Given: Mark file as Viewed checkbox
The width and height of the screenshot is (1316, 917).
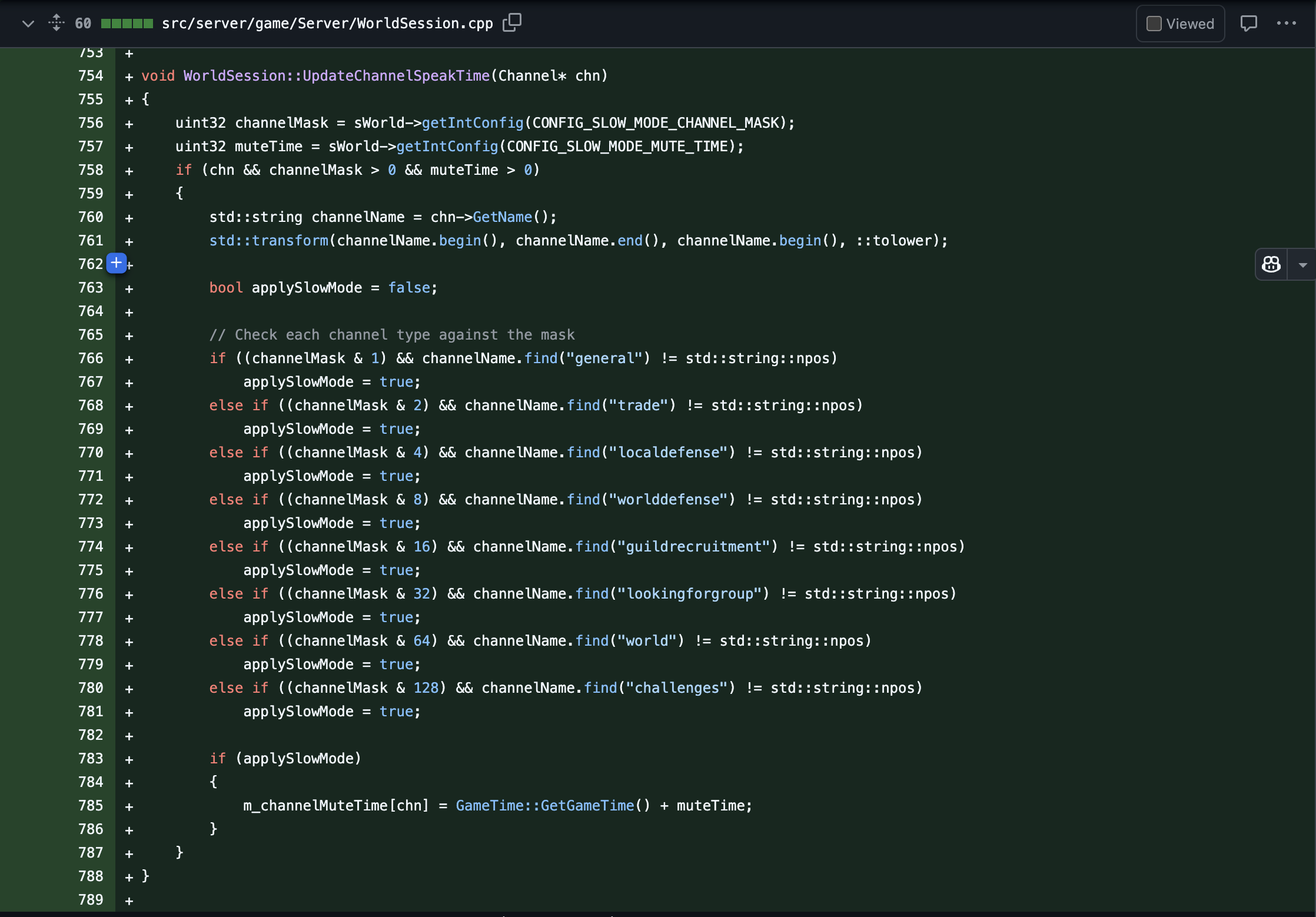Looking at the screenshot, I should tap(1154, 24).
